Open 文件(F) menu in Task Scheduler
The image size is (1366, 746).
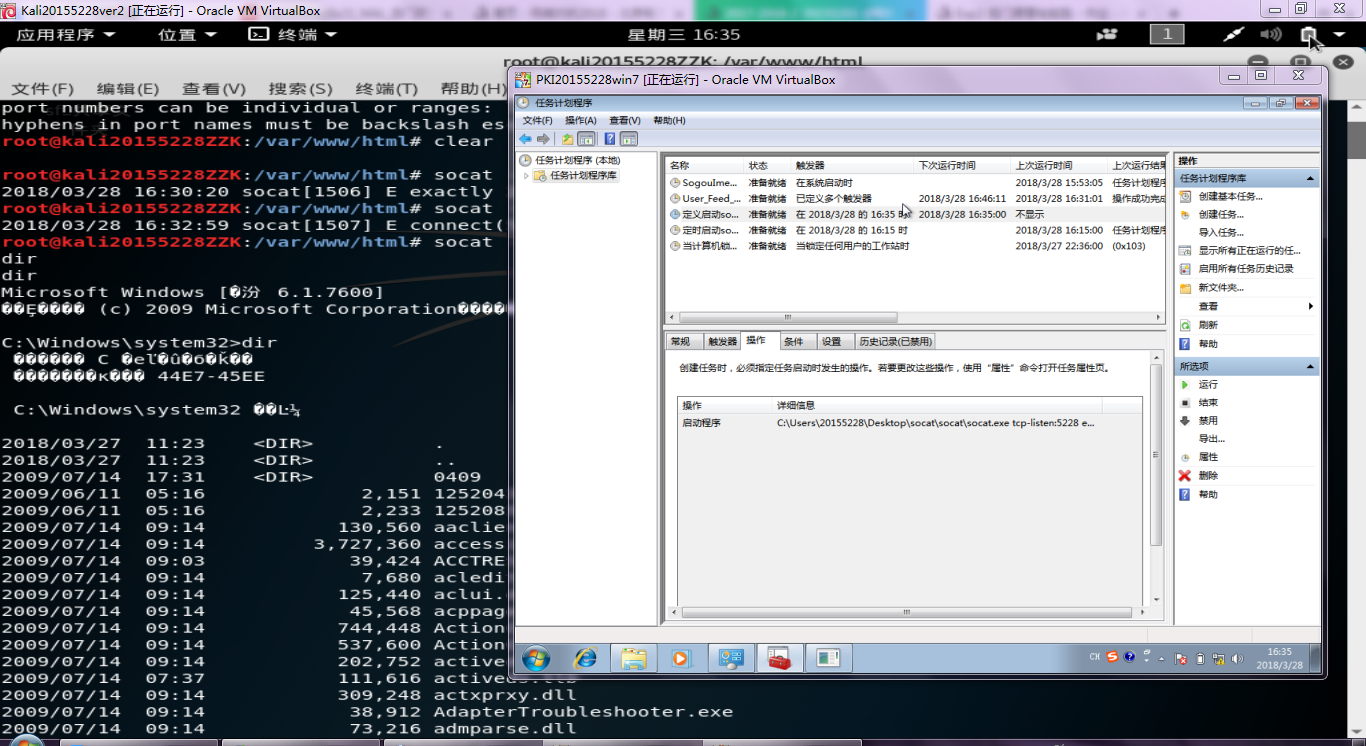point(537,120)
